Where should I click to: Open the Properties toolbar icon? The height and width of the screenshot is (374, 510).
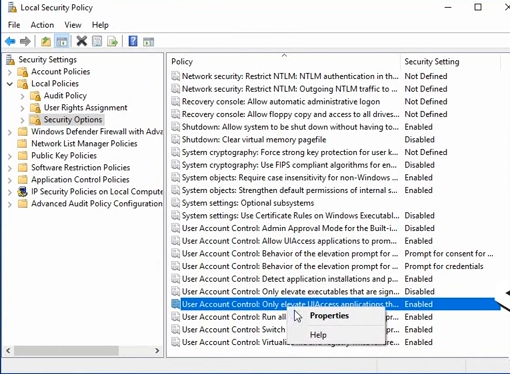[x=97, y=42]
